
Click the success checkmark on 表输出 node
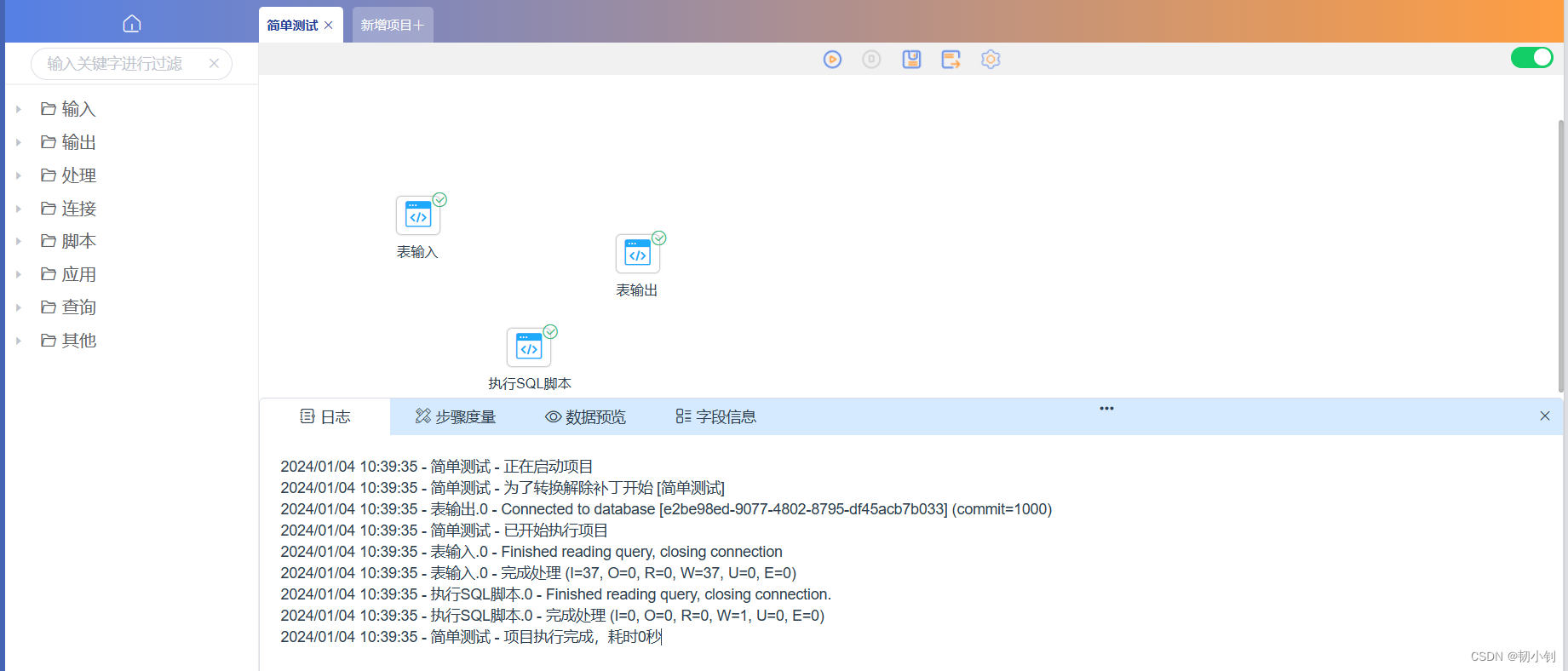click(x=659, y=238)
